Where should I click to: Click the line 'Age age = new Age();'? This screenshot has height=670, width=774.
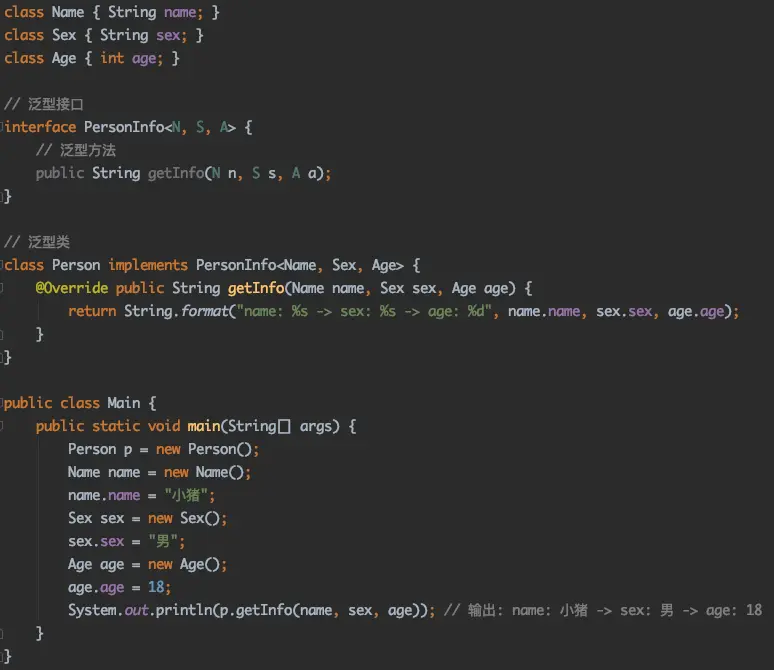(148, 564)
